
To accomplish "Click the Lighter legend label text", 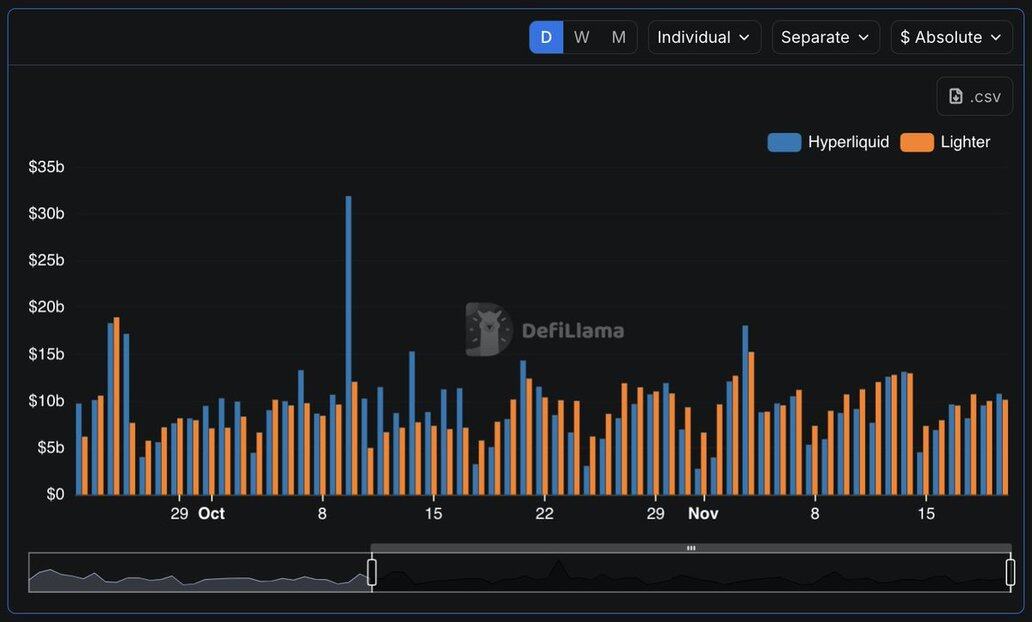I will coord(965,142).
